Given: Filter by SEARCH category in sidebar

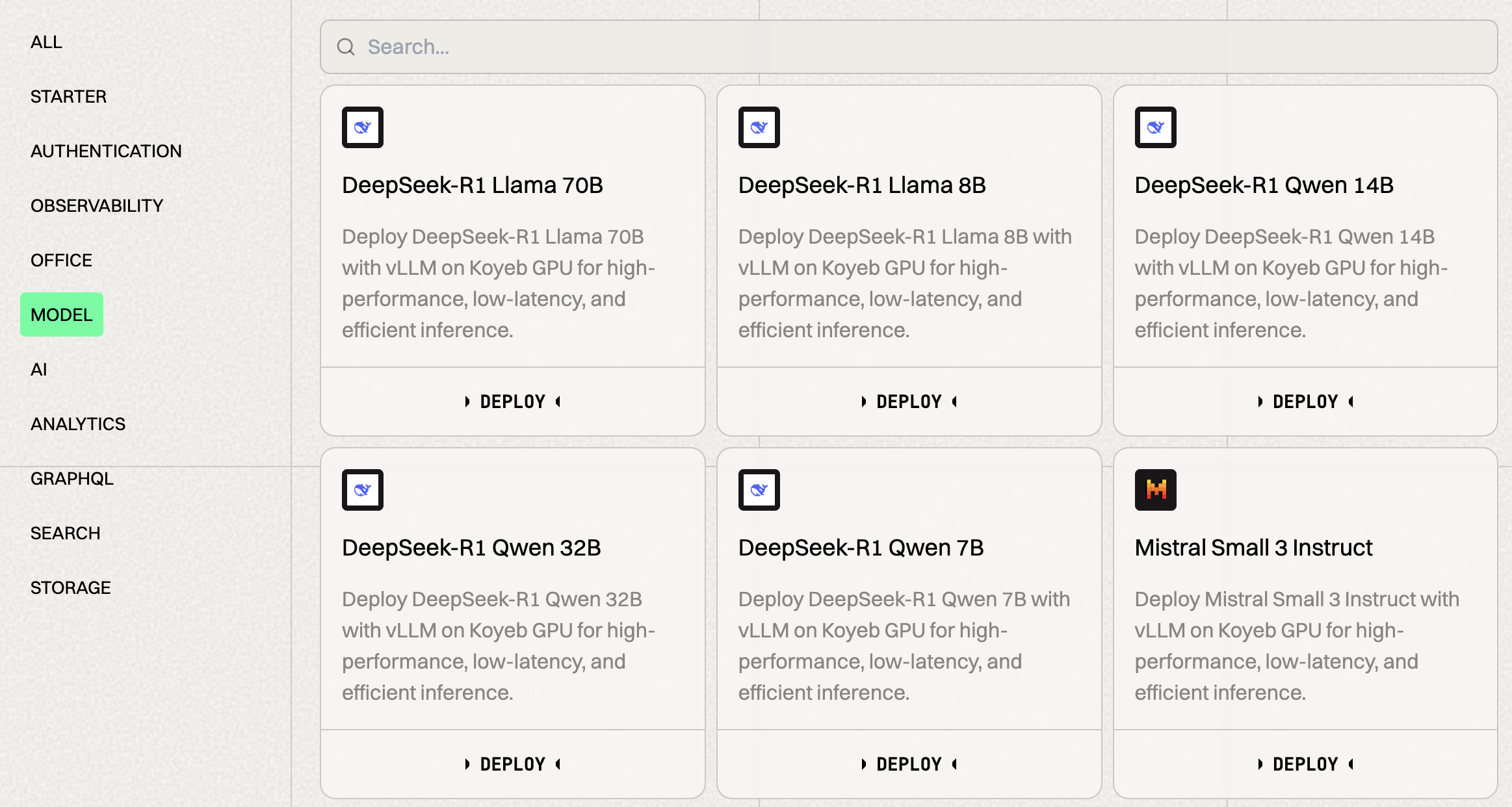Looking at the screenshot, I should tap(66, 533).
